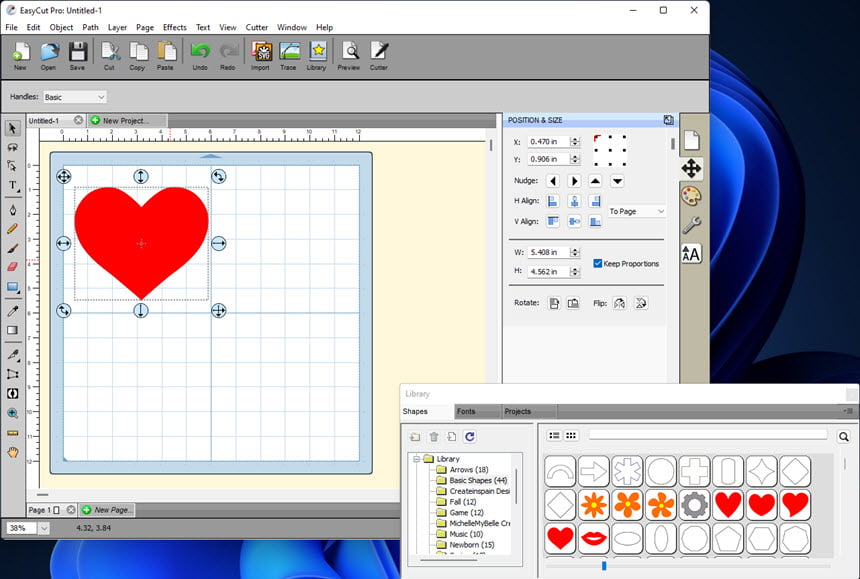The height and width of the screenshot is (579, 860).
Task: Open the Document page panel icon
Action: click(x=691, y=140)
